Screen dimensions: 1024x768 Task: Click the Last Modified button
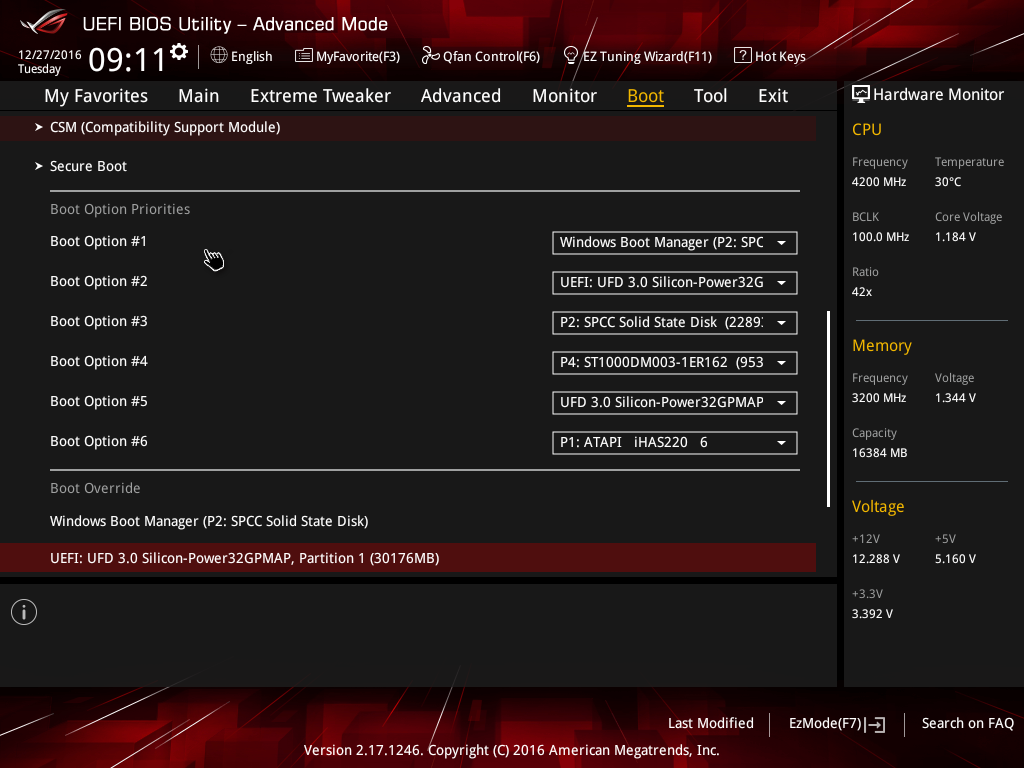coord(711,724)
